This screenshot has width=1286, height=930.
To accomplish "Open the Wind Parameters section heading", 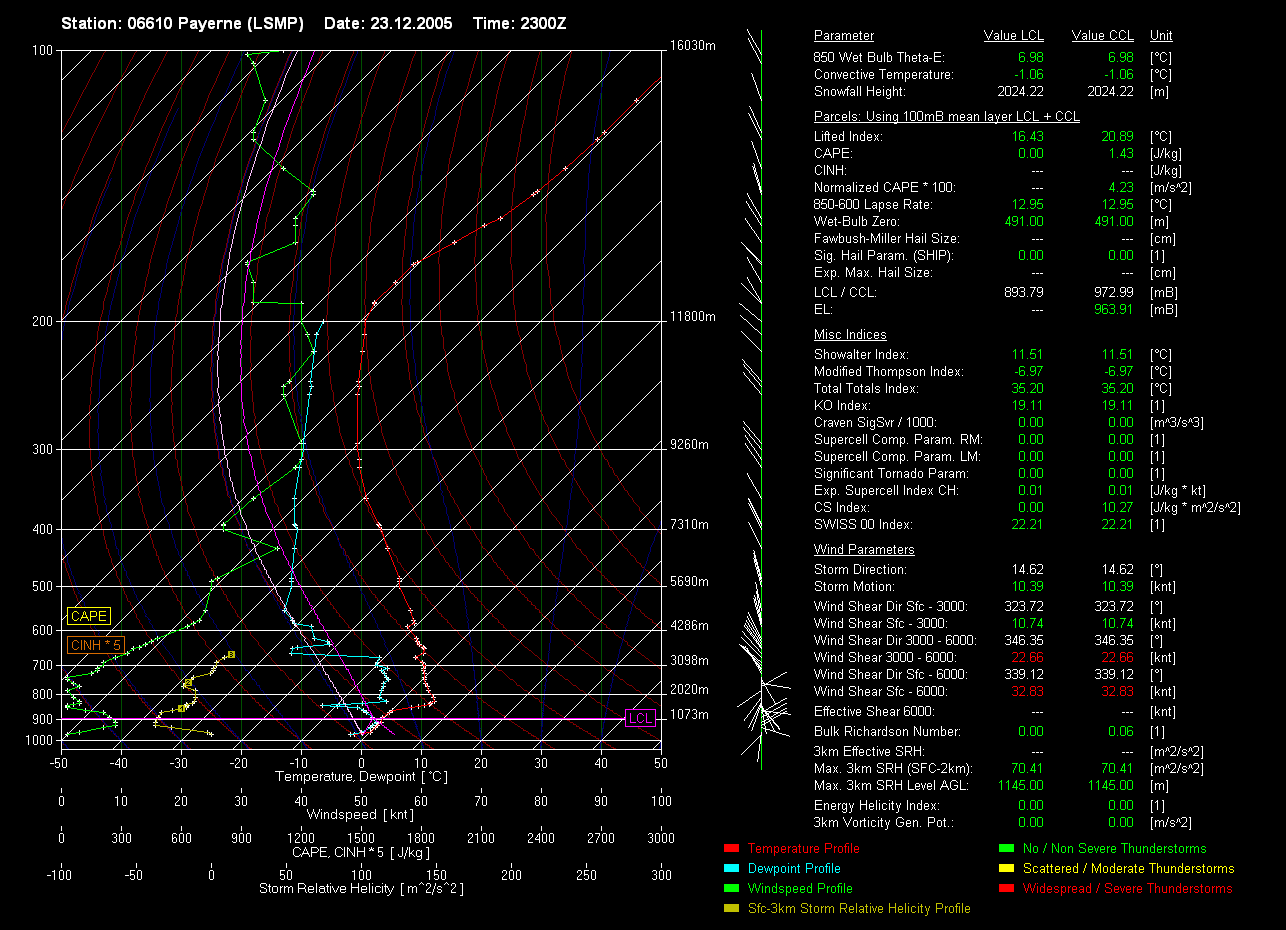I will click(x=864, y=550).
